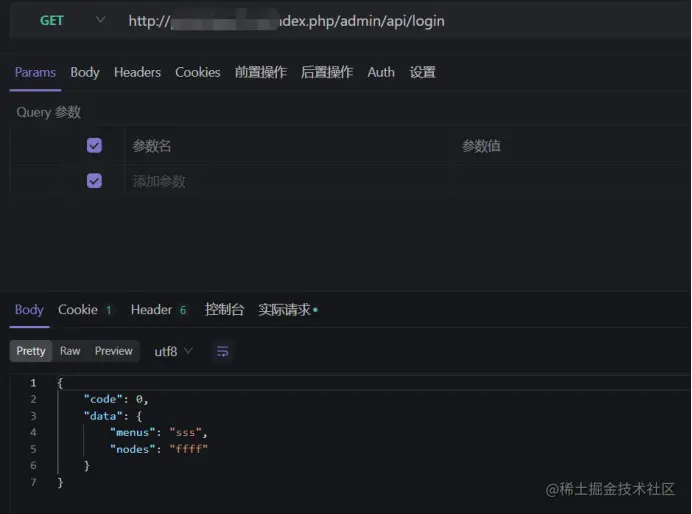Click the 参数名 column header
Image resolution: width=692 pixels, height=514 pixels.
point(152,146)
